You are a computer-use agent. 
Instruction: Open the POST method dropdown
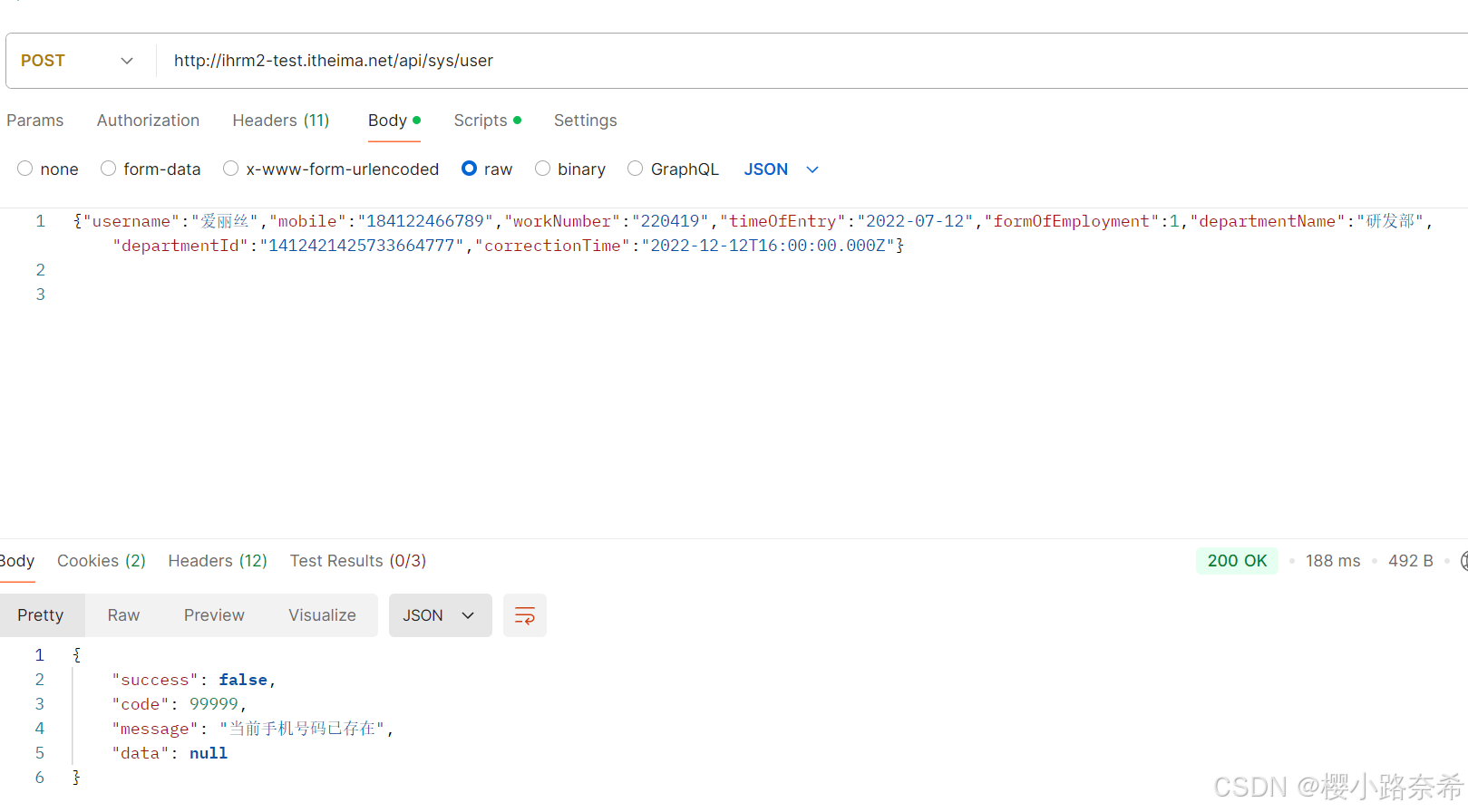(x=77, y=61)
